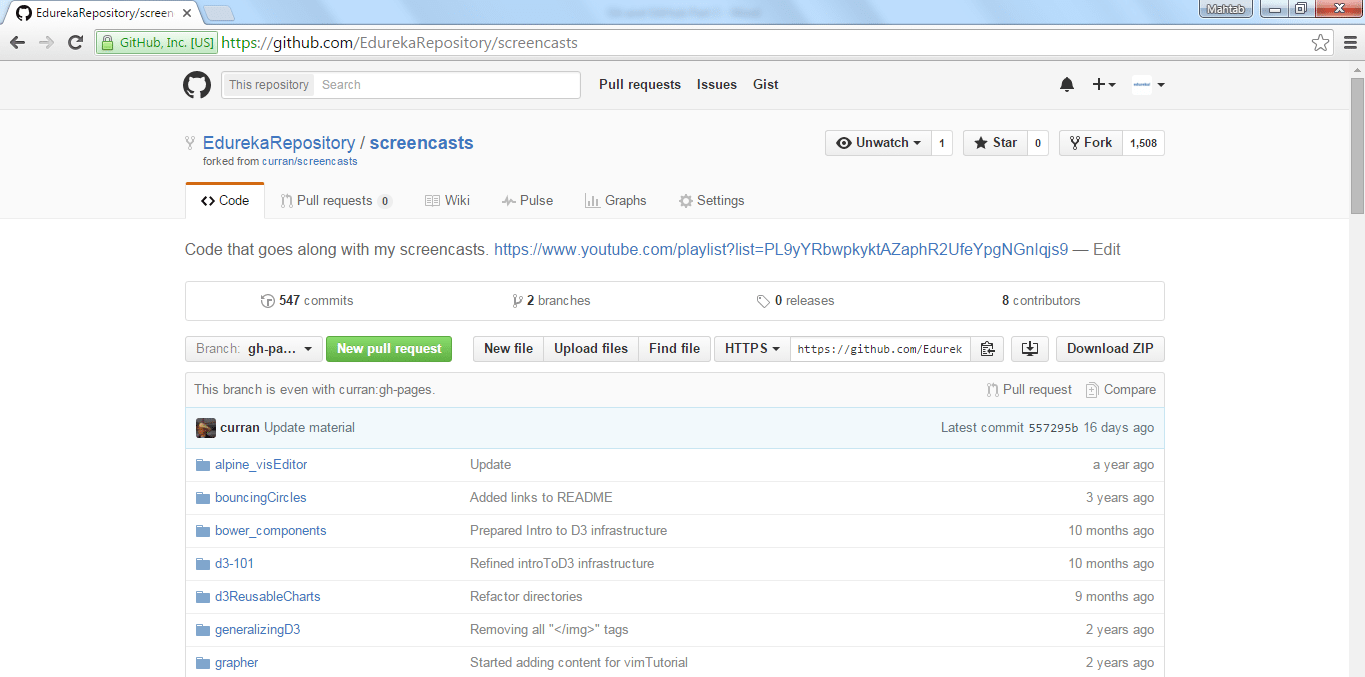Viewport: 1365px width, 677px height.
Task: Click the GitHub Octocat logo
Action: click(197, 85)
